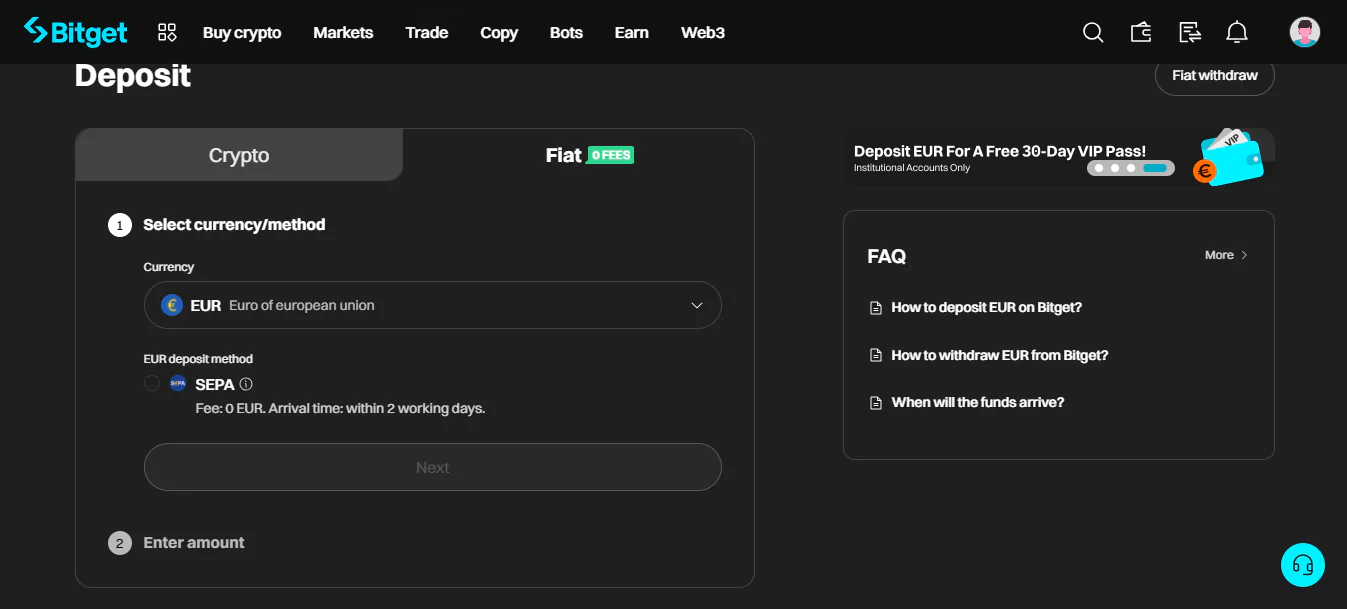This screenshot has width=1347, height=609.
Task: Click the banner carousel pagination dots
Action: (1131, 168)
